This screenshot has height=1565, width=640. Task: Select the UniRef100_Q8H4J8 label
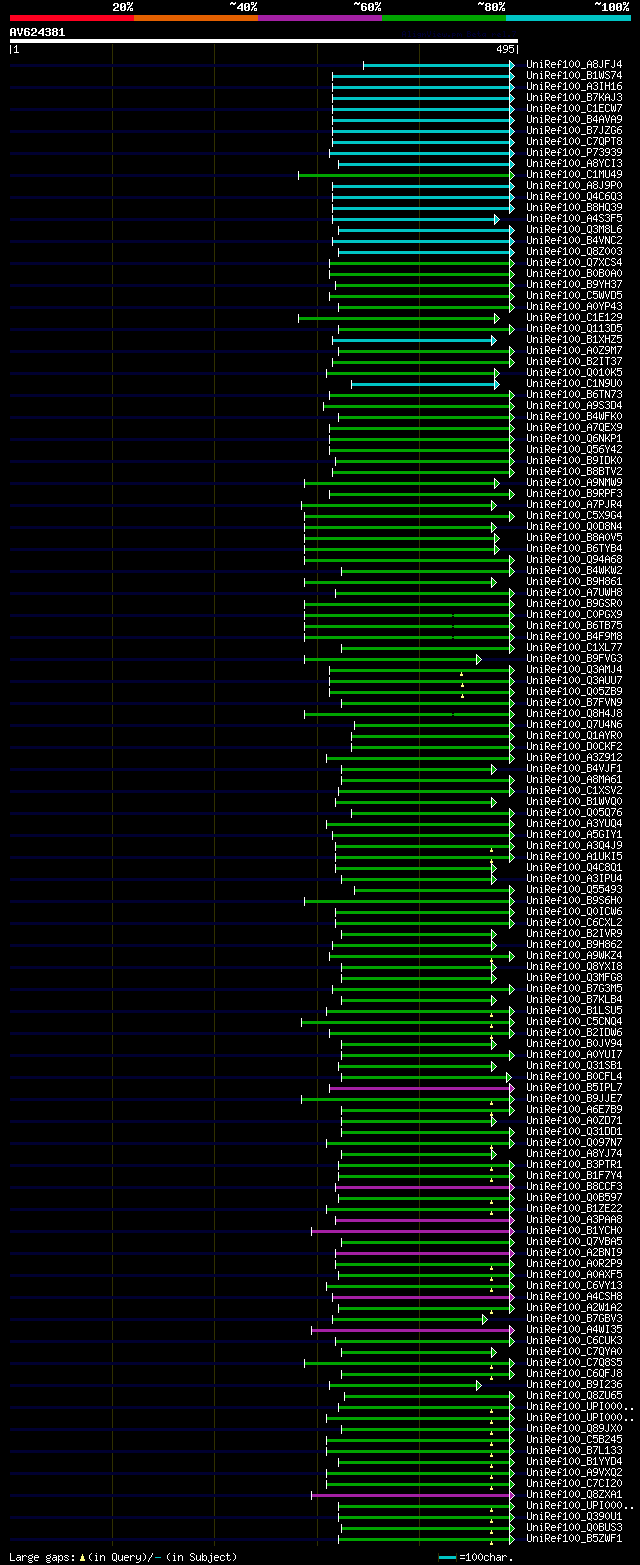point(574,713)
